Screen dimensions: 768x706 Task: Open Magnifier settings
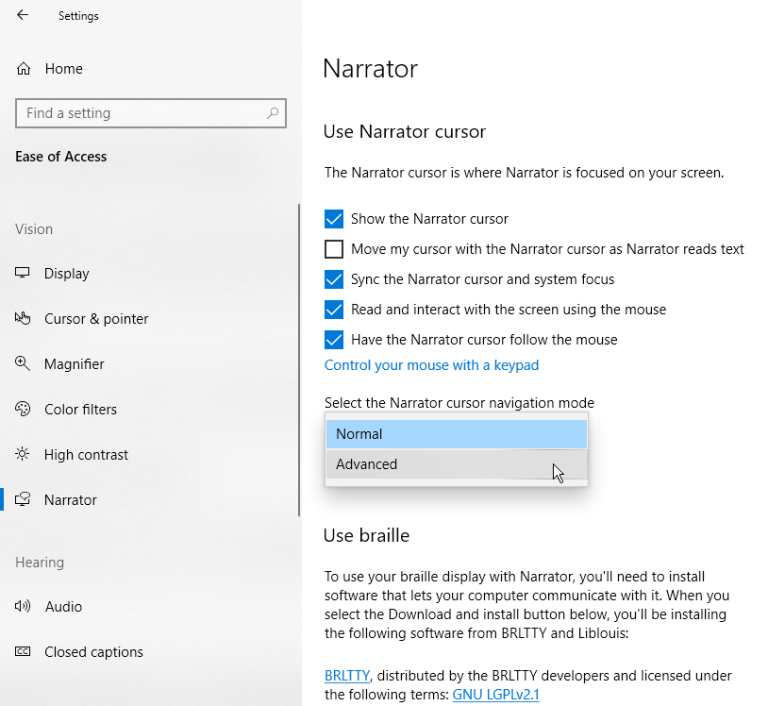[x=74, y=364]
